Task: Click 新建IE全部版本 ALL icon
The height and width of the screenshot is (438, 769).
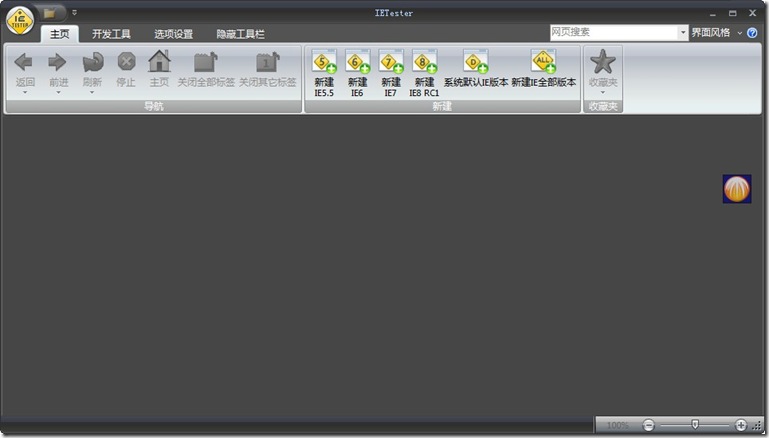Action: pyautogui.click(x=543, y=62)
